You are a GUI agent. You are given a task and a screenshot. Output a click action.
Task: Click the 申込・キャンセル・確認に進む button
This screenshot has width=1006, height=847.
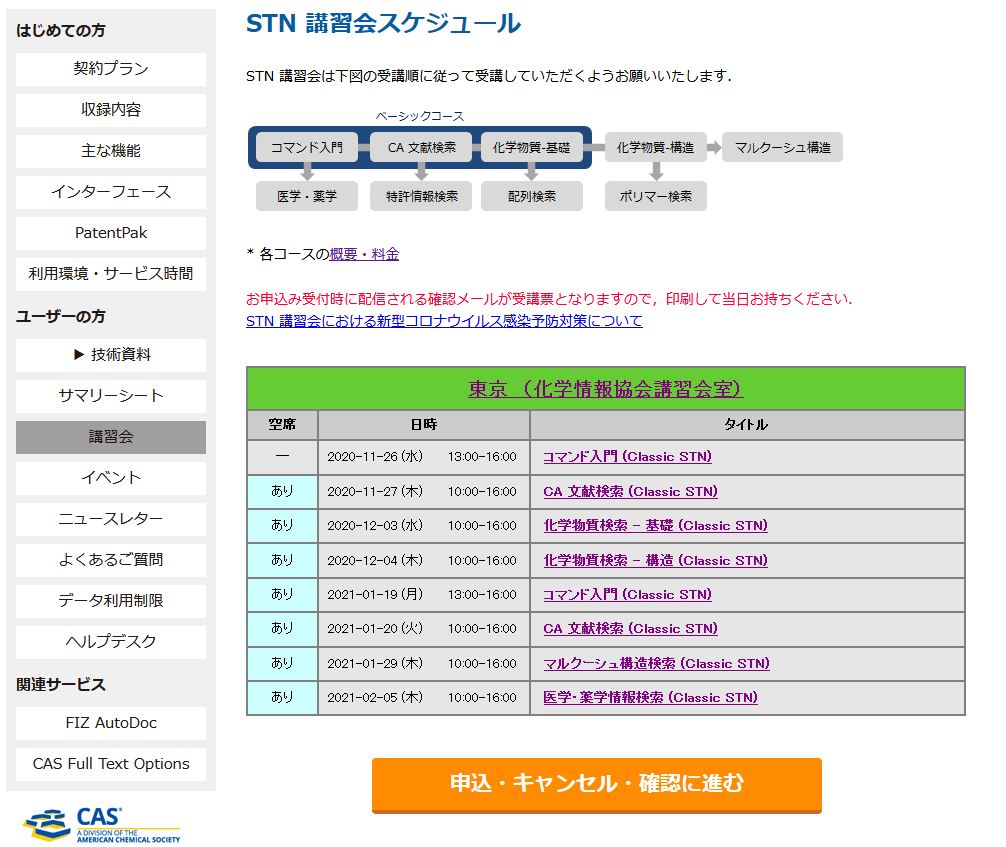[597, 784]
